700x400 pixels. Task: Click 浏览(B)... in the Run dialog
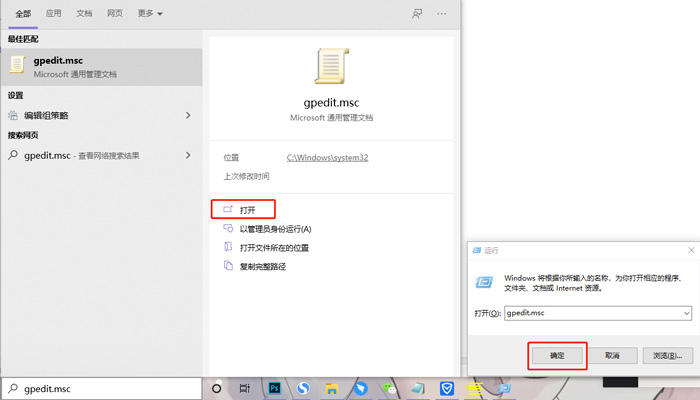[667, 355]
